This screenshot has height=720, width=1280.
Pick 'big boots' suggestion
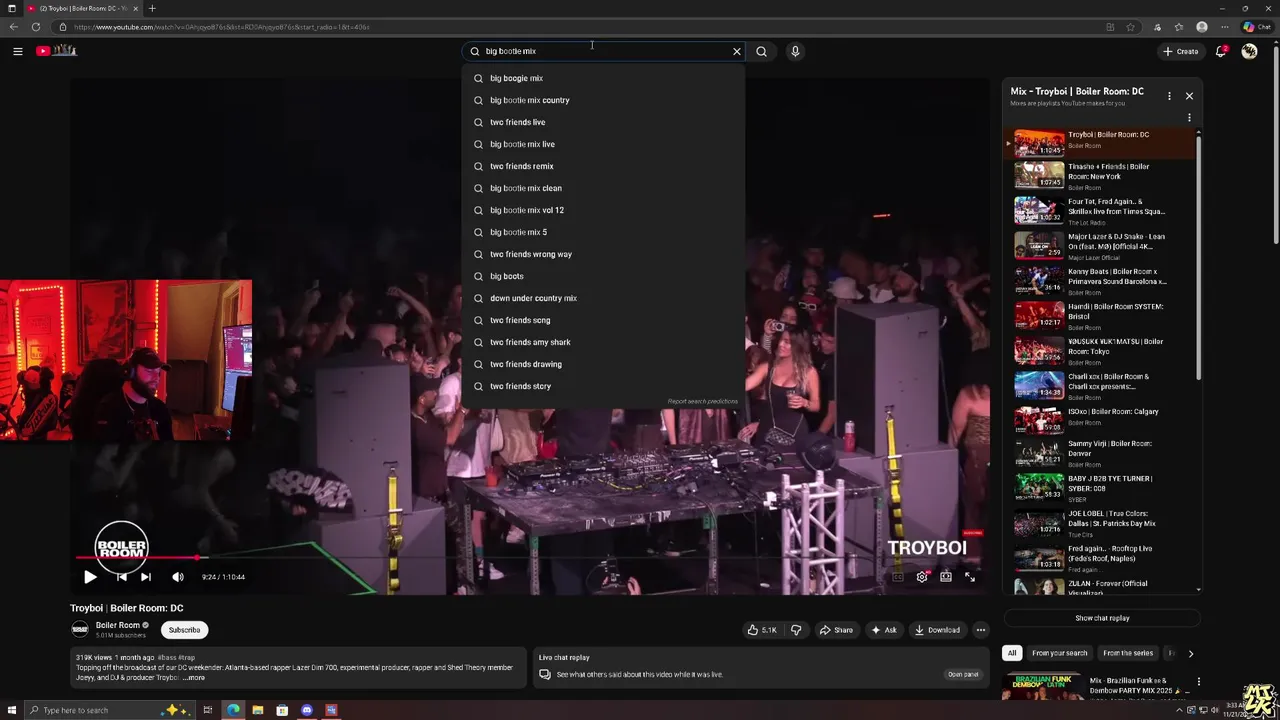tap(603, 276)
